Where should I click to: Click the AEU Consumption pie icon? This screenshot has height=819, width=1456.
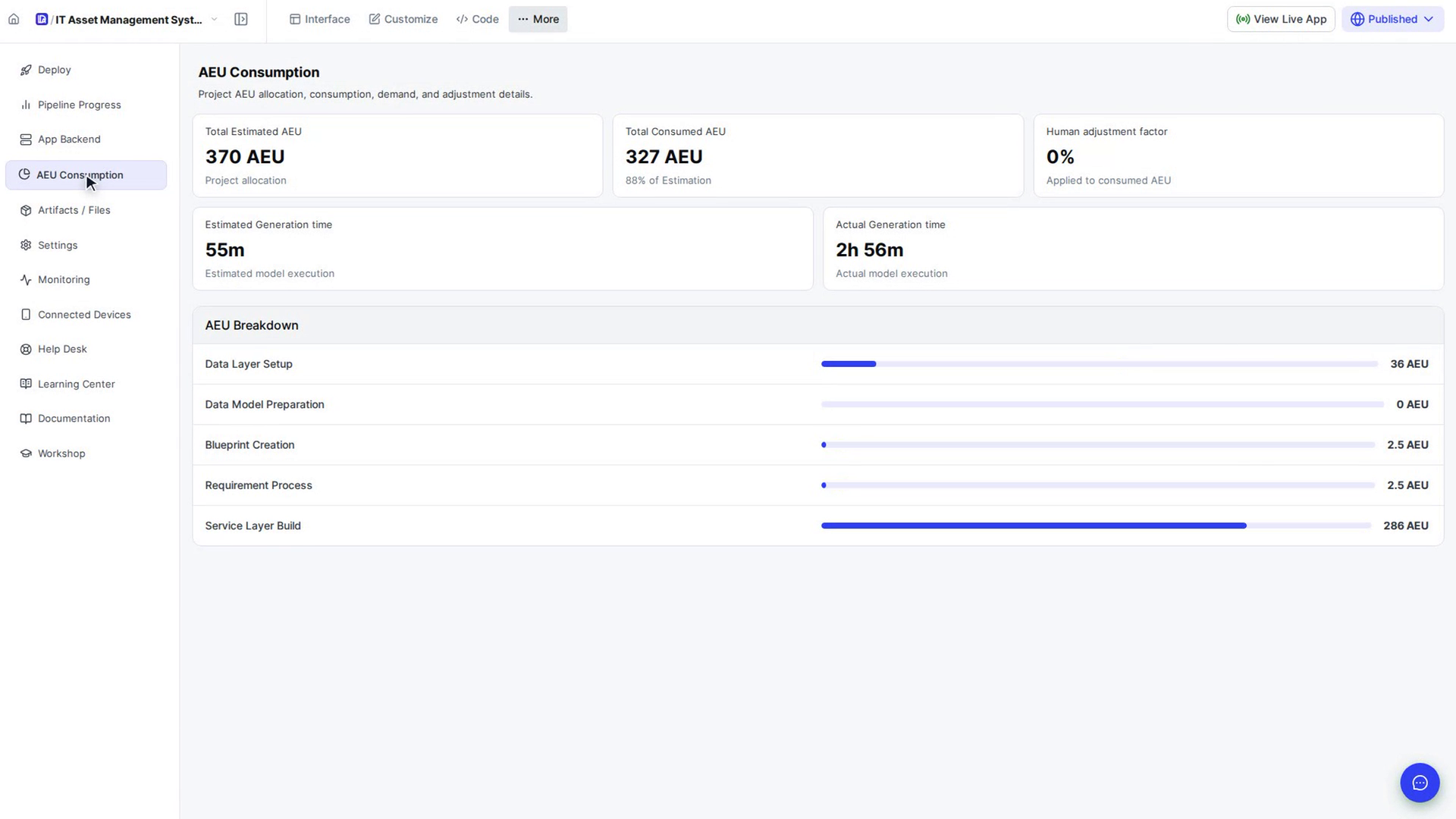(24, 174)
